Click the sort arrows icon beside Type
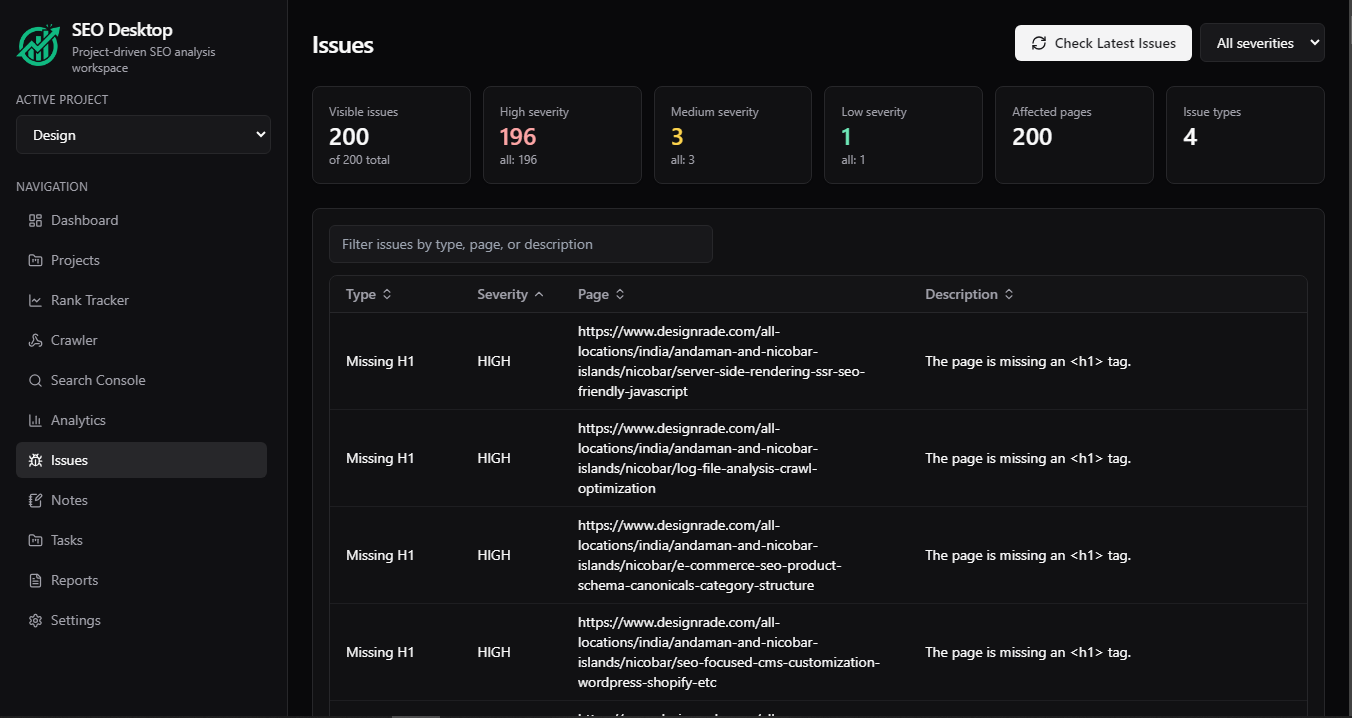The width and height of the screenshot is (1352, 718). [387, 294]
